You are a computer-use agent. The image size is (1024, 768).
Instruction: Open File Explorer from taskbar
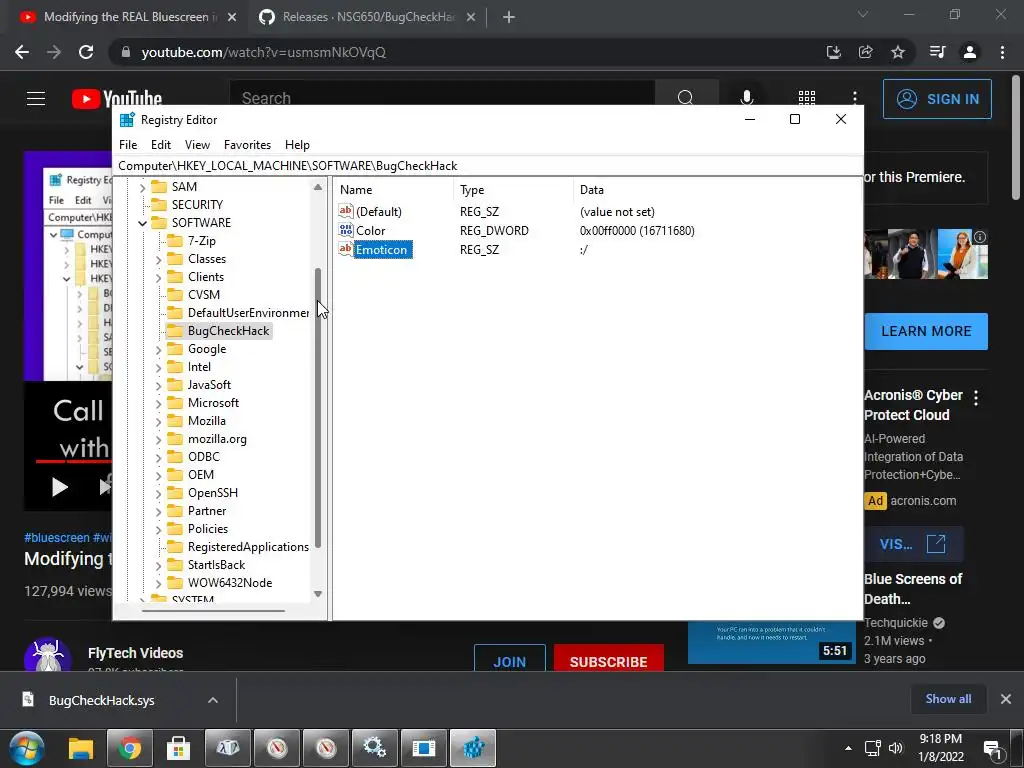[x=81, y=748]
